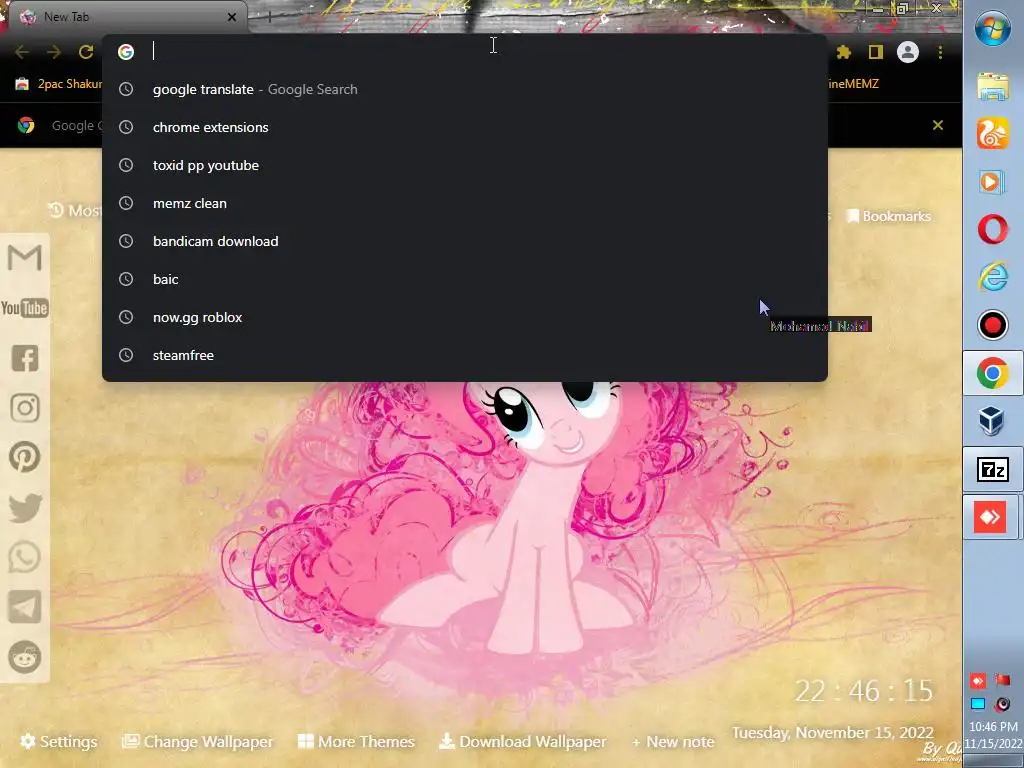Open 7-Zip on the taskbar

[x=993, y=469]
